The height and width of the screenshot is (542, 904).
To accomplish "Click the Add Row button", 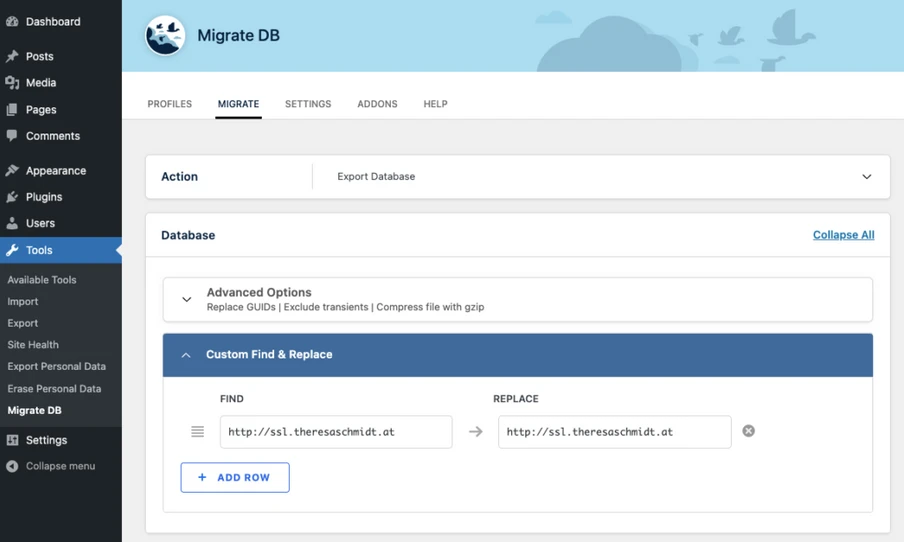I will point(235,477).
